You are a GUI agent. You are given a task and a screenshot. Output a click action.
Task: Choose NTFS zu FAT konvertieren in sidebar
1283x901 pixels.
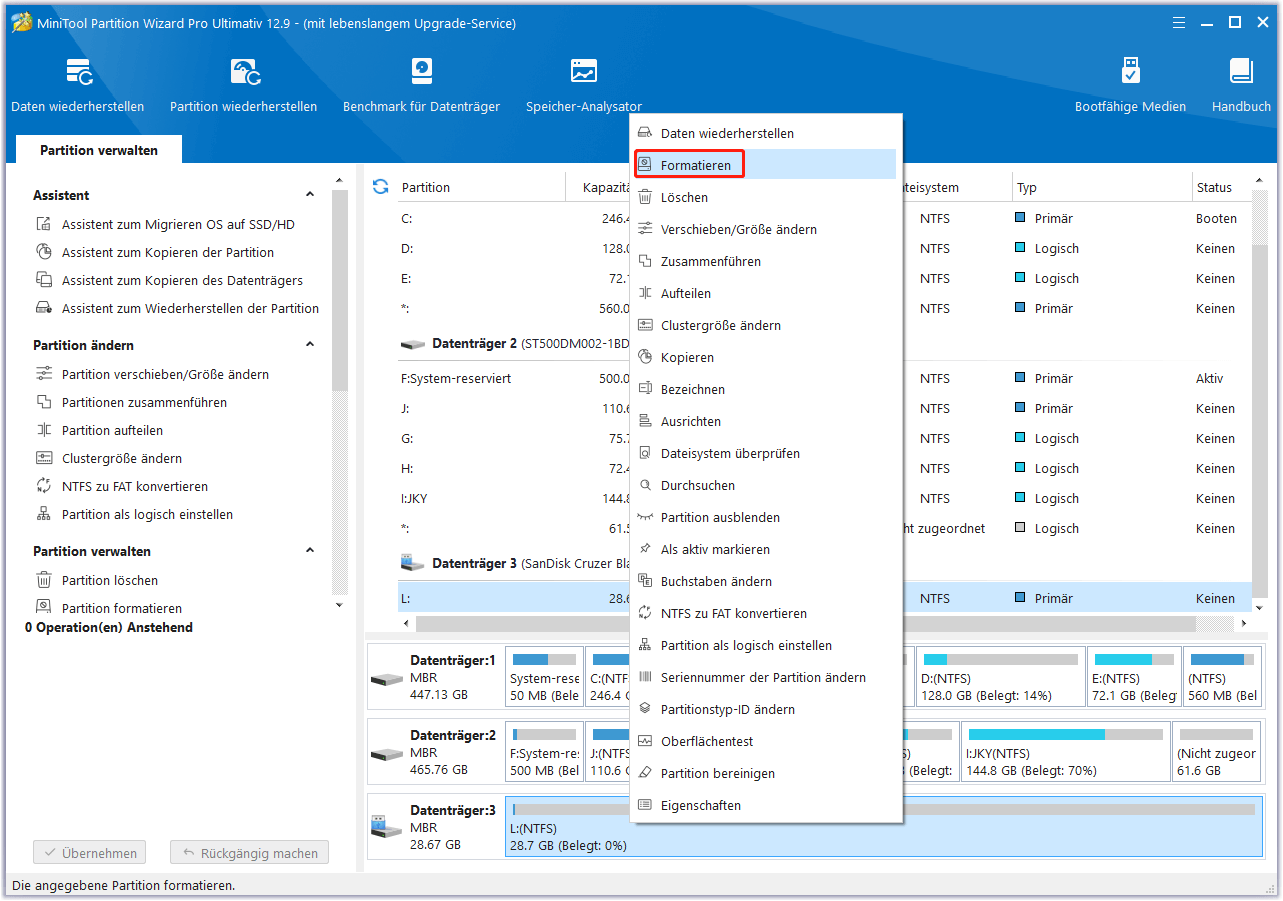pyautogui.click(x=135, y=486)
